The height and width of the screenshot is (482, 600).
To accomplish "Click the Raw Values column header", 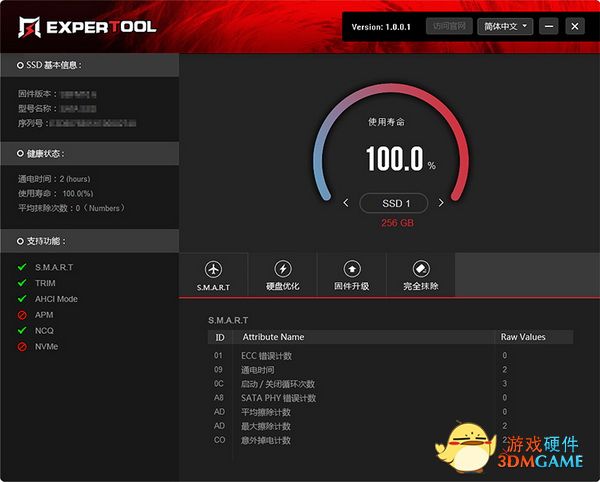I will [523, 337].
